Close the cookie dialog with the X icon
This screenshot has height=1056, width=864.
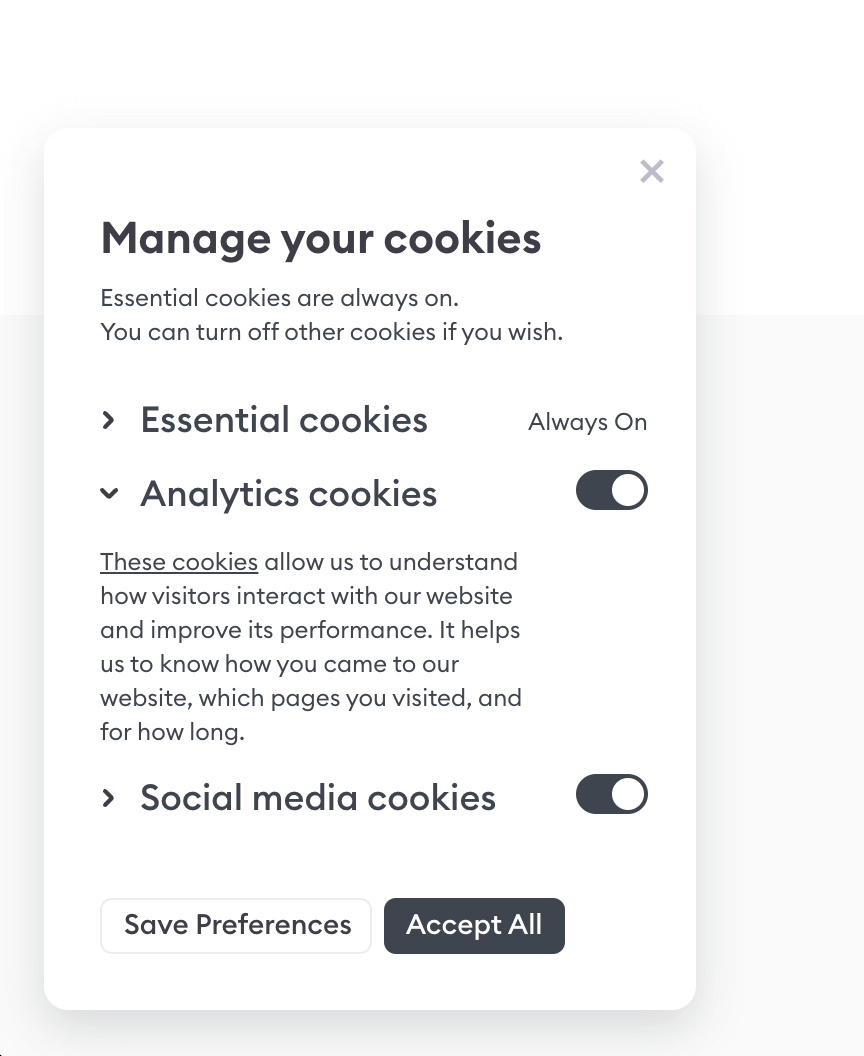(x=652, y=172)
